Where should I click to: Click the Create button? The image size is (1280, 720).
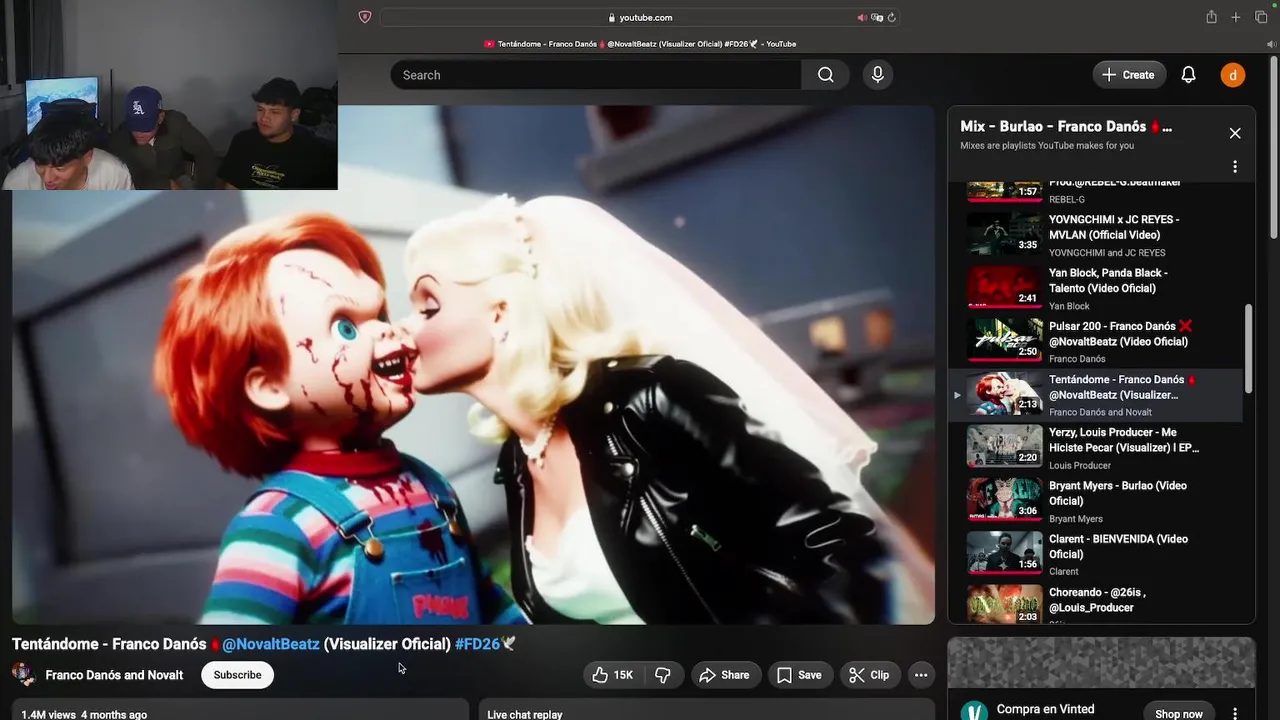(1128, 75)
